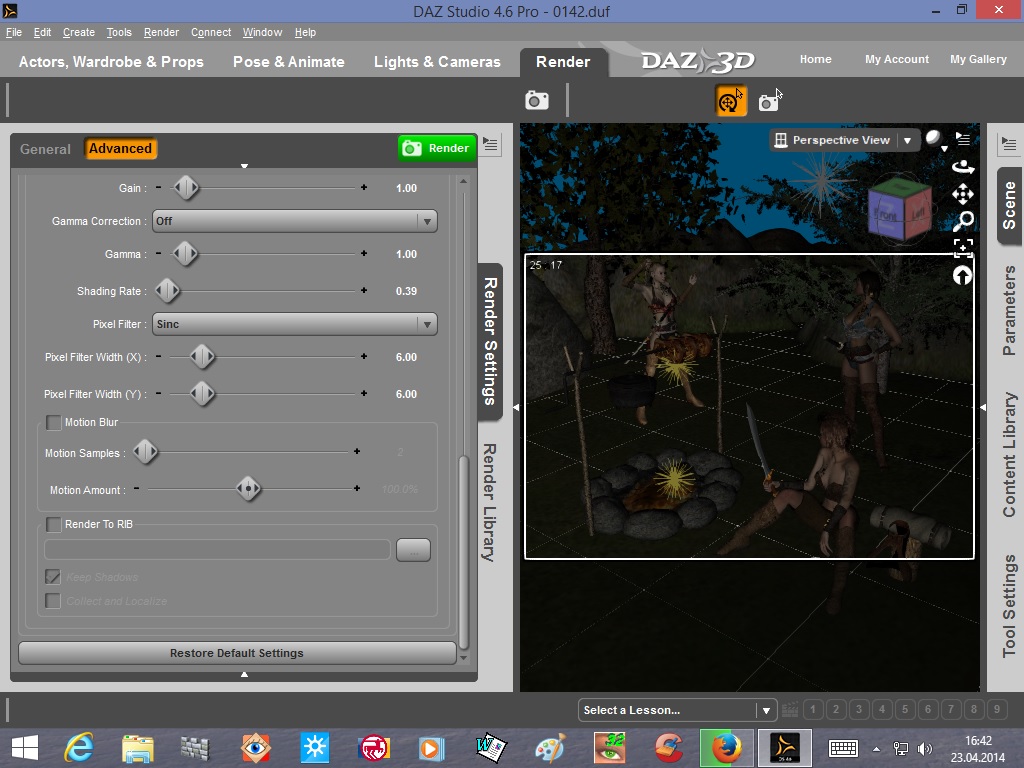Image resolution: width=1024 pixels, height=768 pixels.
Task: Click the frame selection view control
Action: click(x=963, y=248)
